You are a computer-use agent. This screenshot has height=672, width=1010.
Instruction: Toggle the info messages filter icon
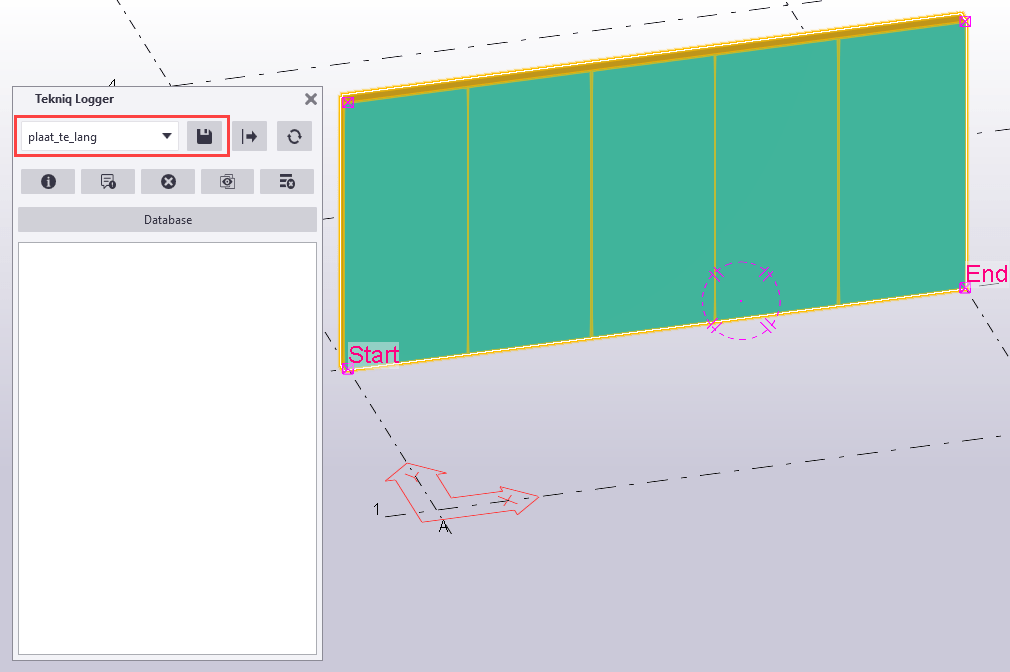(48, 181)
